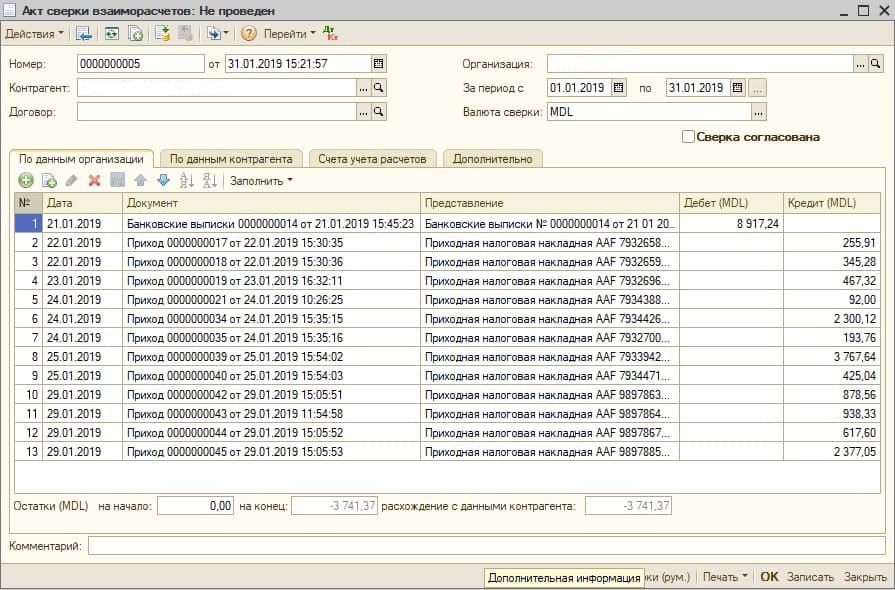
Task: Click the Кредит (MDL) column header
Action: tap(832, 203)
